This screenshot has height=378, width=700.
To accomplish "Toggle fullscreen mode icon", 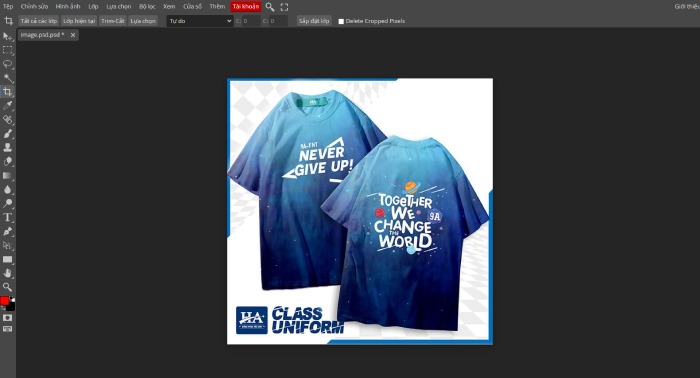I will (284, 7).
